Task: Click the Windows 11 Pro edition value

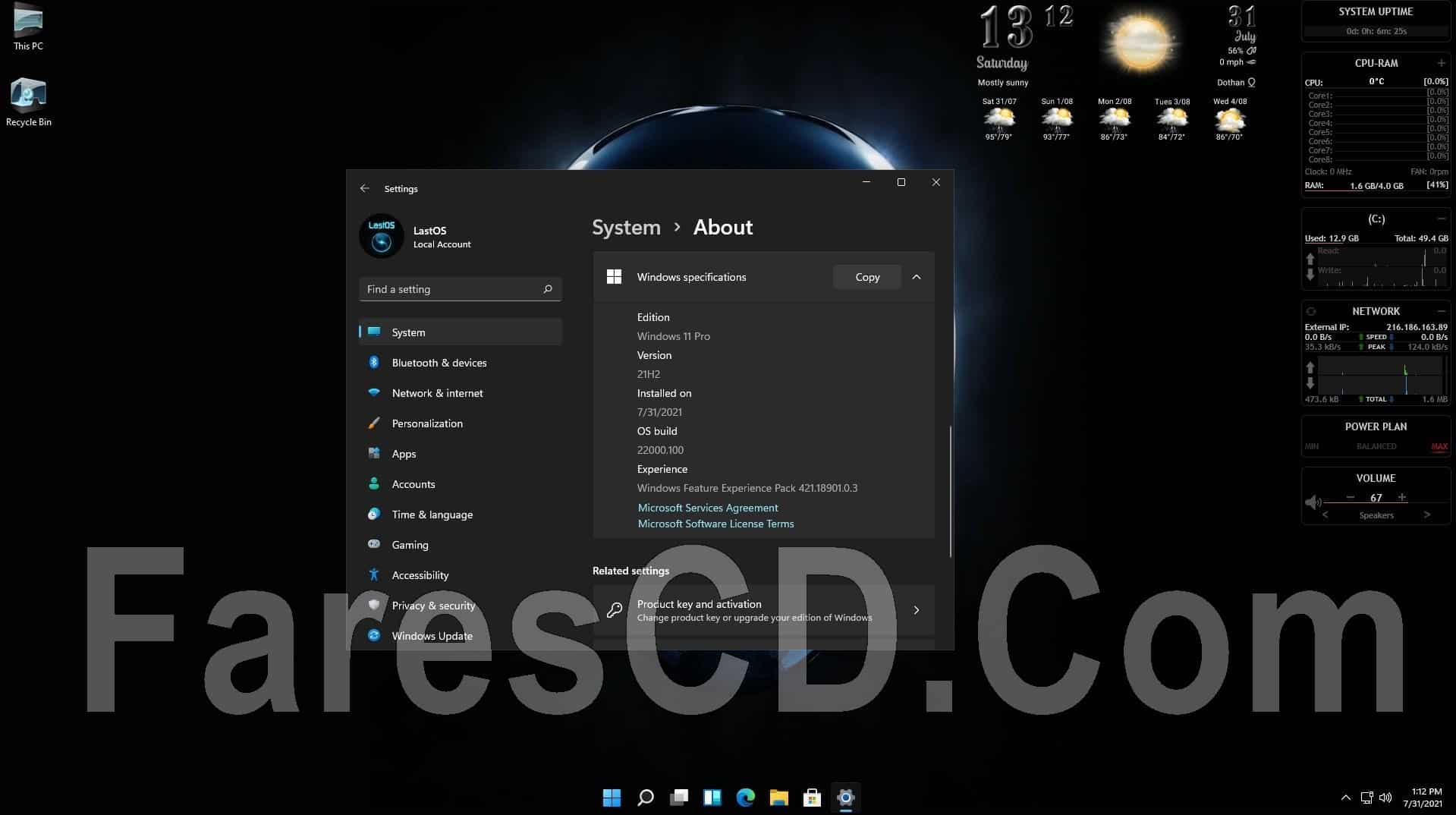Action: (673, 336)
